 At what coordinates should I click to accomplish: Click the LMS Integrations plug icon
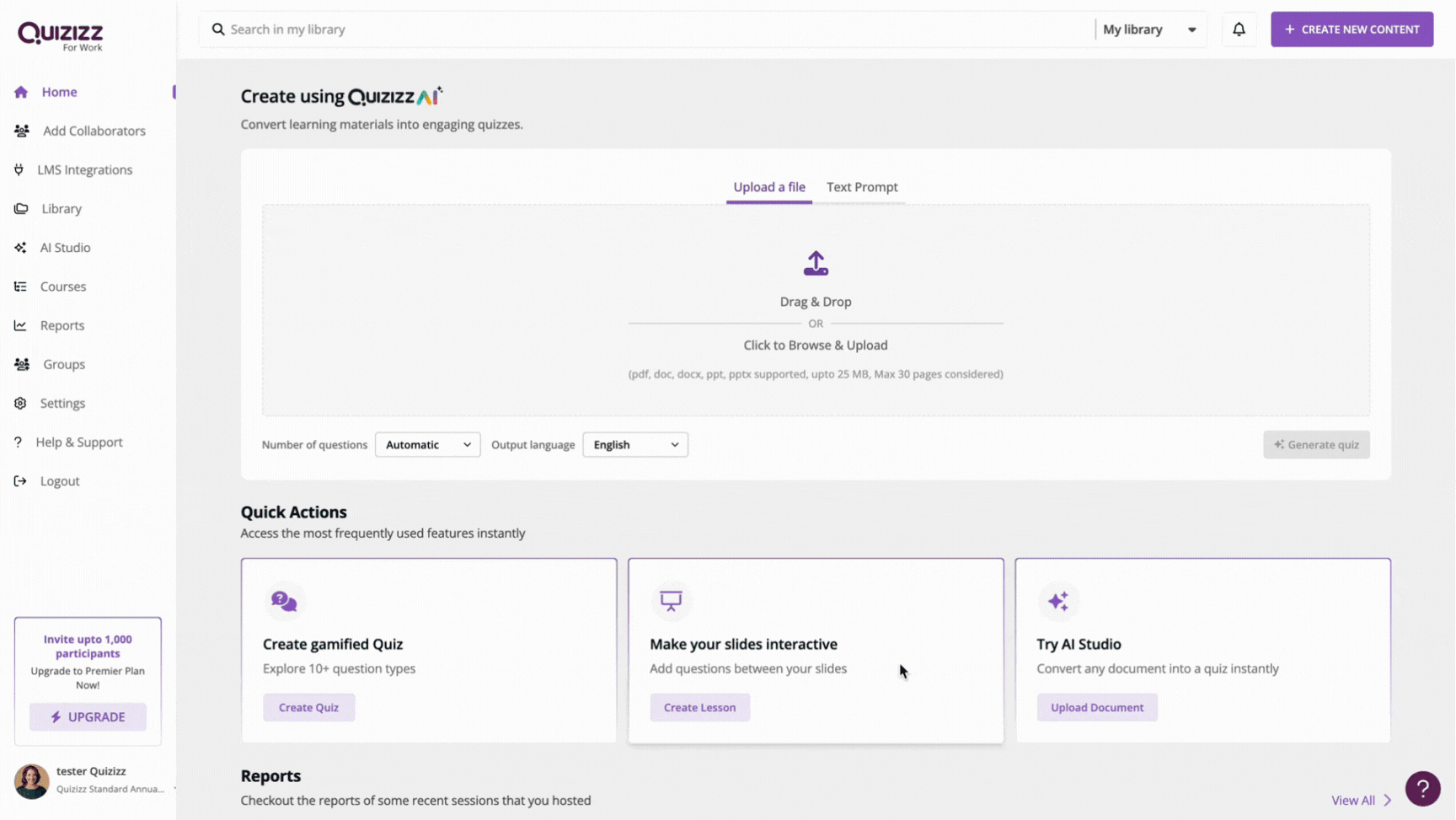pyautogui.click(x=19, y=169)
